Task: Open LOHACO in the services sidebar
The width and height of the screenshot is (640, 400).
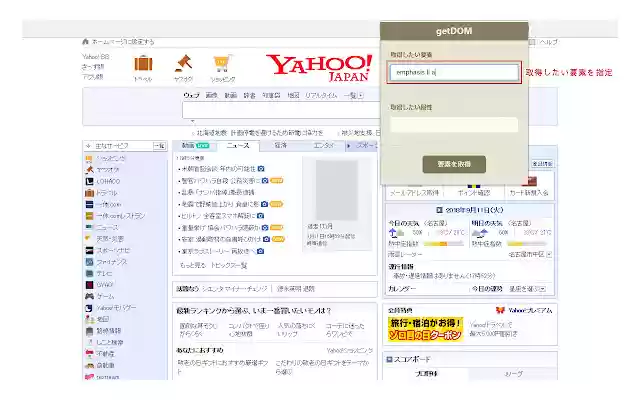Action: (x=108, y=181)
